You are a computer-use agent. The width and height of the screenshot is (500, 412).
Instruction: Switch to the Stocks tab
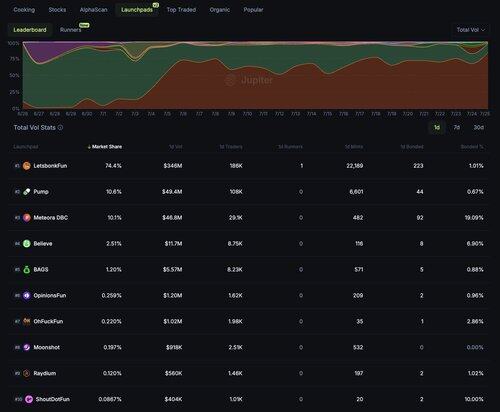[x=57, y=10]
